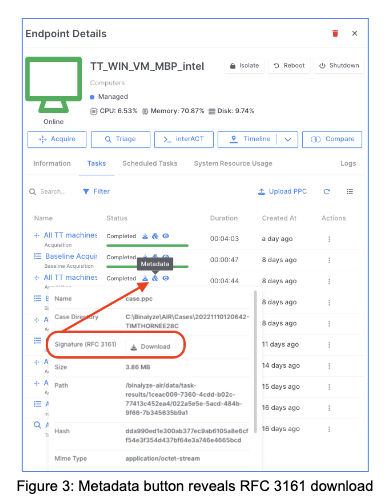
Task: Click the metadata popup scrollbar
Action: pos(255,362)
